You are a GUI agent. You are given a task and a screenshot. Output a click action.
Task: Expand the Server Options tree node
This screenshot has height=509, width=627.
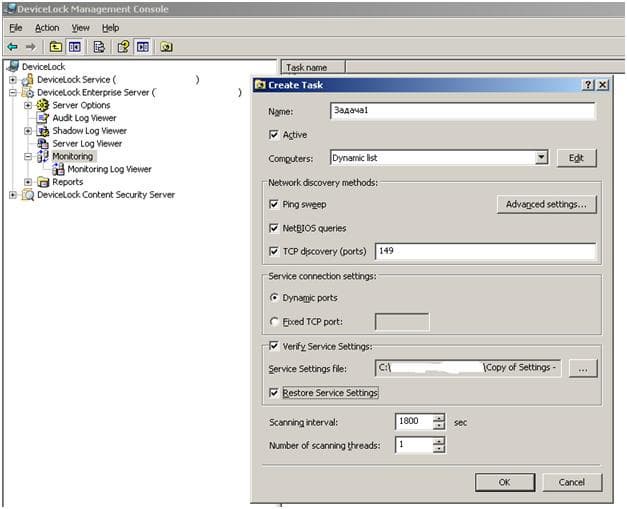coord(28,105)
